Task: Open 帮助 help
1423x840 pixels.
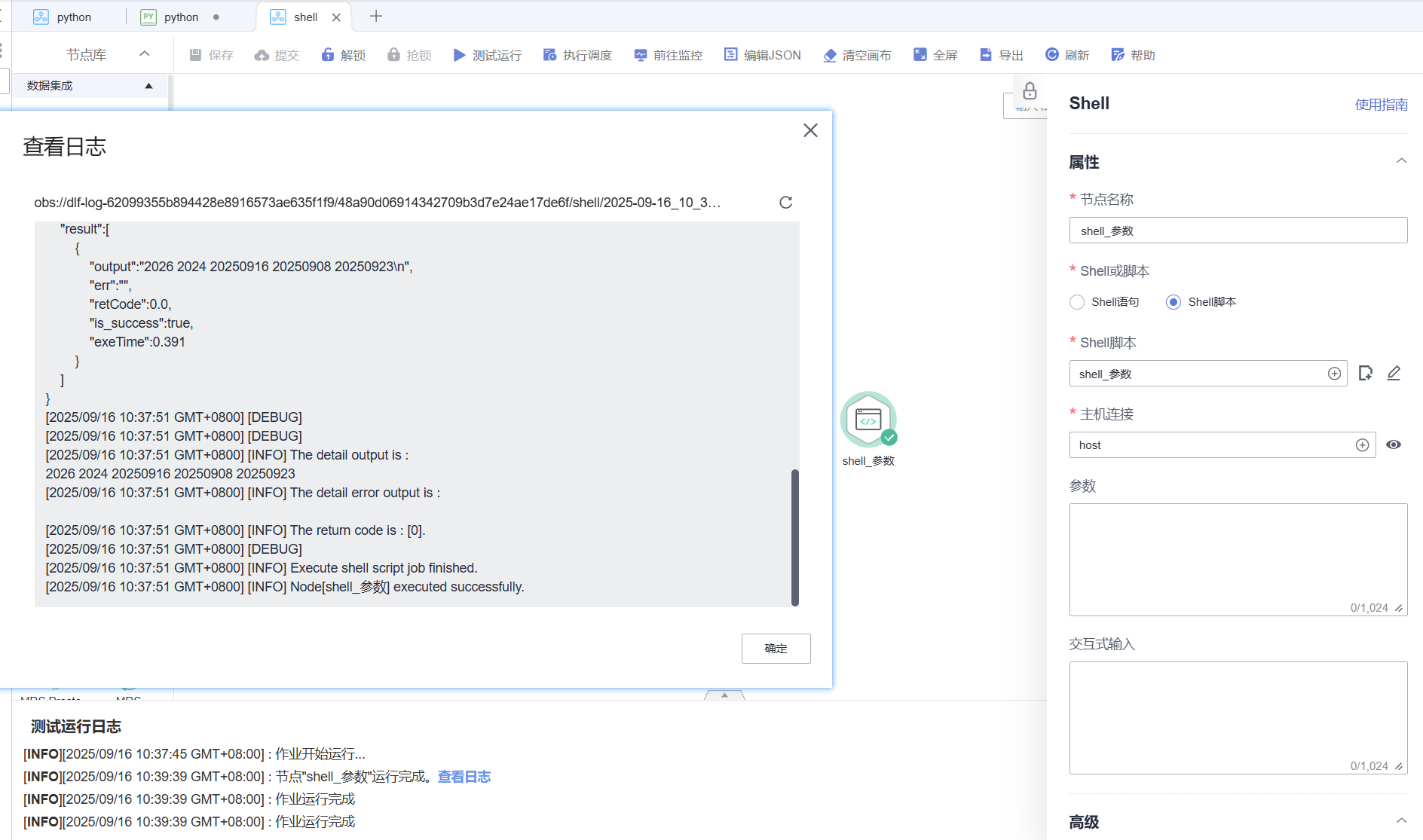Action: (1133, 55)
